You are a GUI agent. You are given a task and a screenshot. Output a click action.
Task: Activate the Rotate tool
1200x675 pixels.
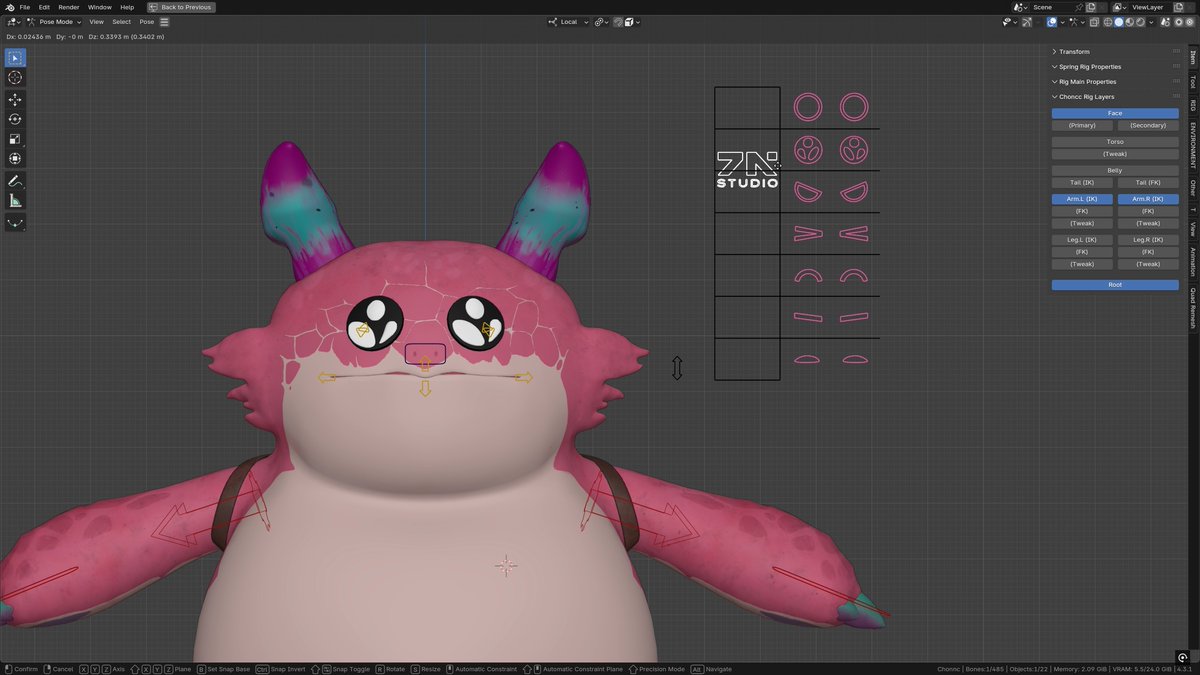click(x=15, y=119)
